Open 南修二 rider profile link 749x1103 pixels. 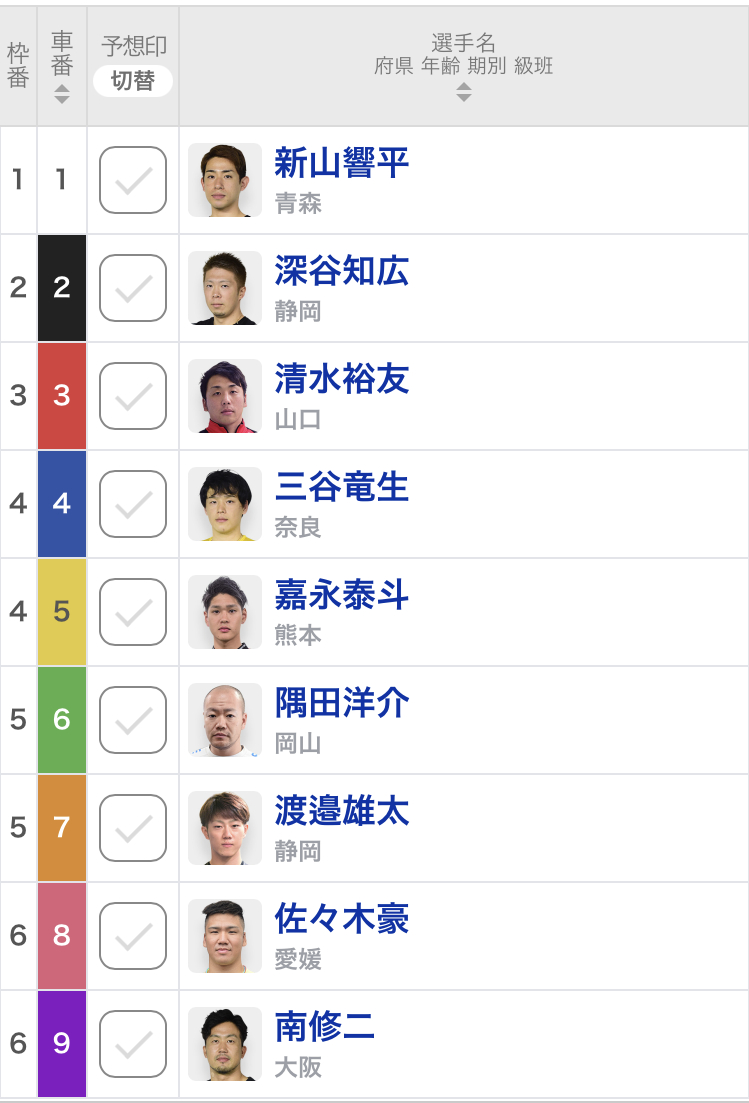tap(324, 1026)
